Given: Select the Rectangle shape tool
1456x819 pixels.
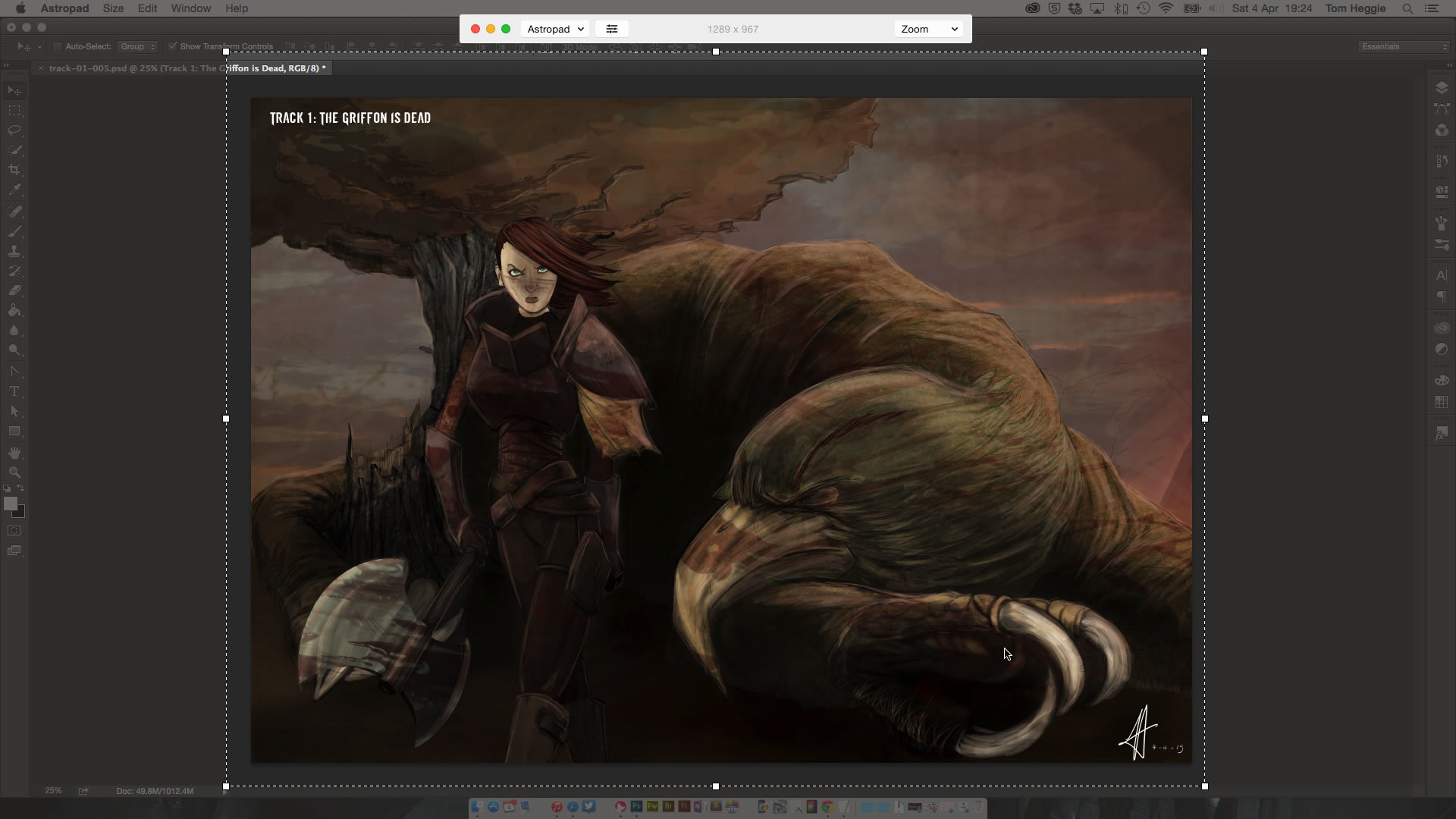Looking at the screenshot, I should coord(14,431).
